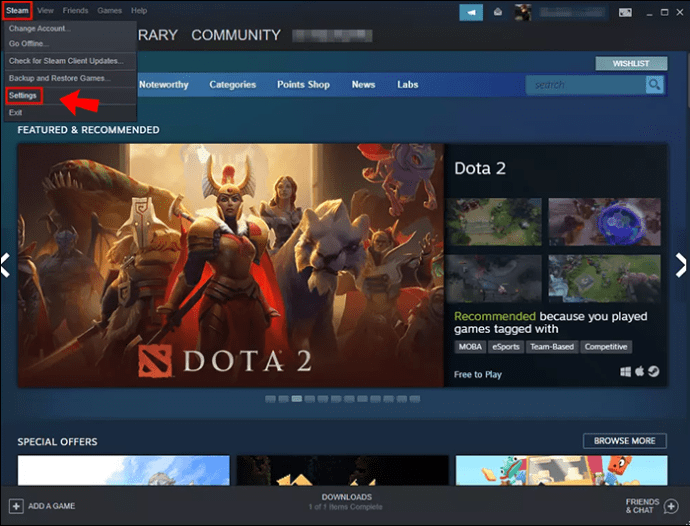Select the first carousel page dot

(x=270, y=399)
